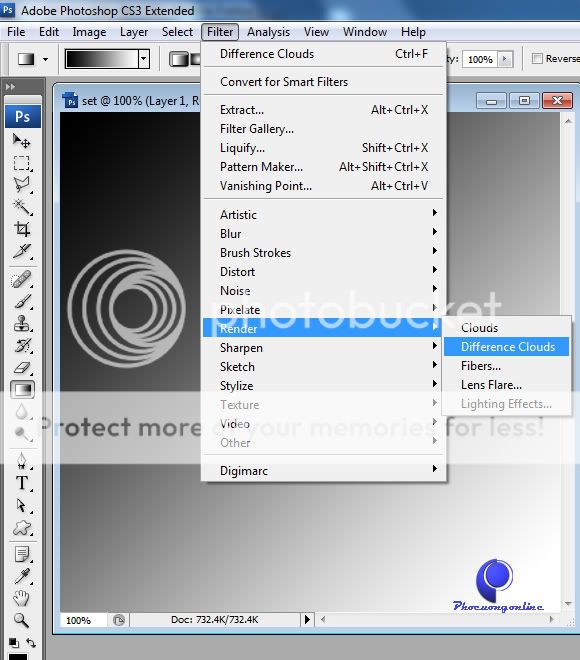Open the opacity slider arrow
The height and width of the screenshot is (660, 580).
pyautogui.click(x=505, y=59)
